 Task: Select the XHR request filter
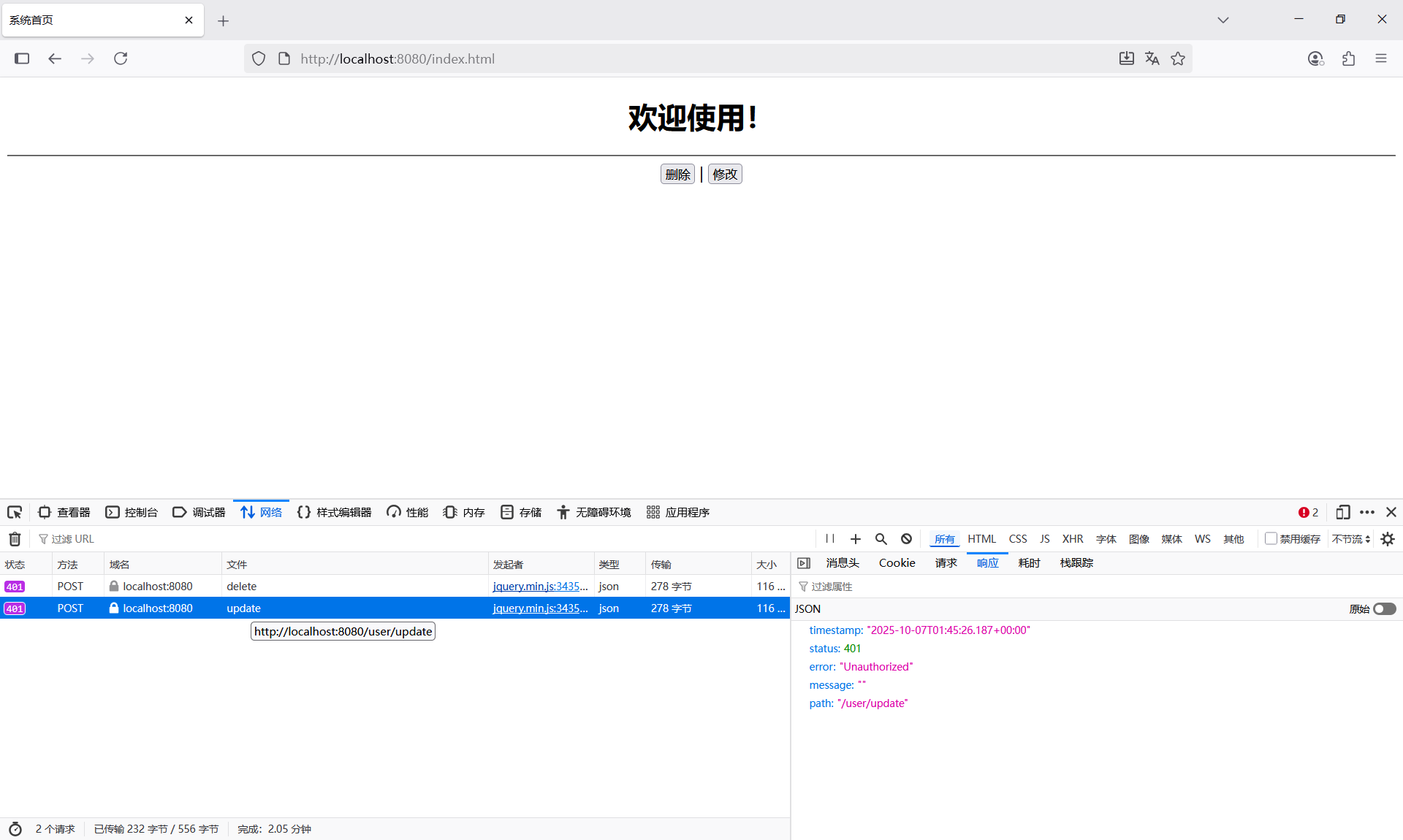(x=1073, y=538)
